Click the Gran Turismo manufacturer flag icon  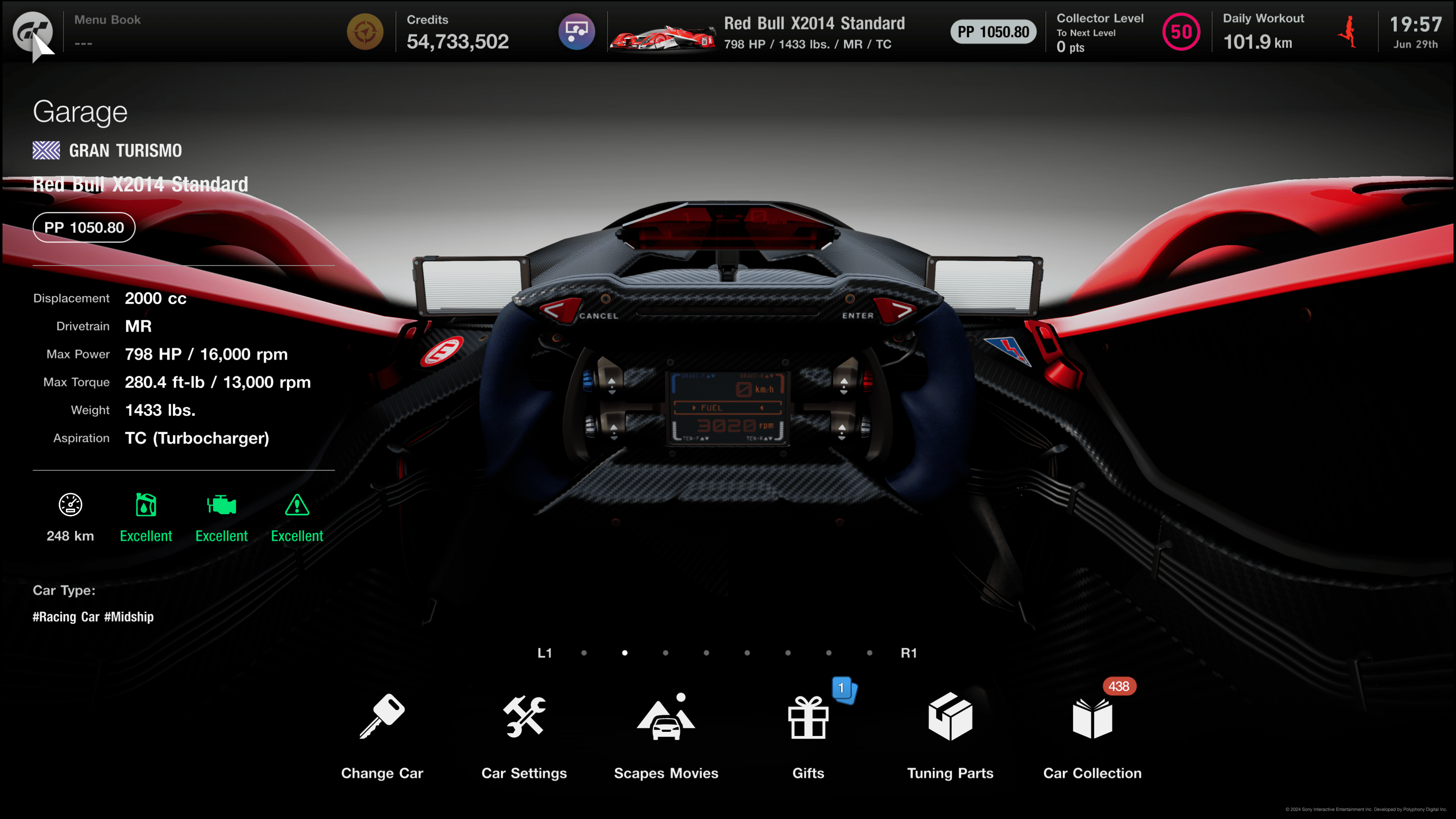pos(46,151)
